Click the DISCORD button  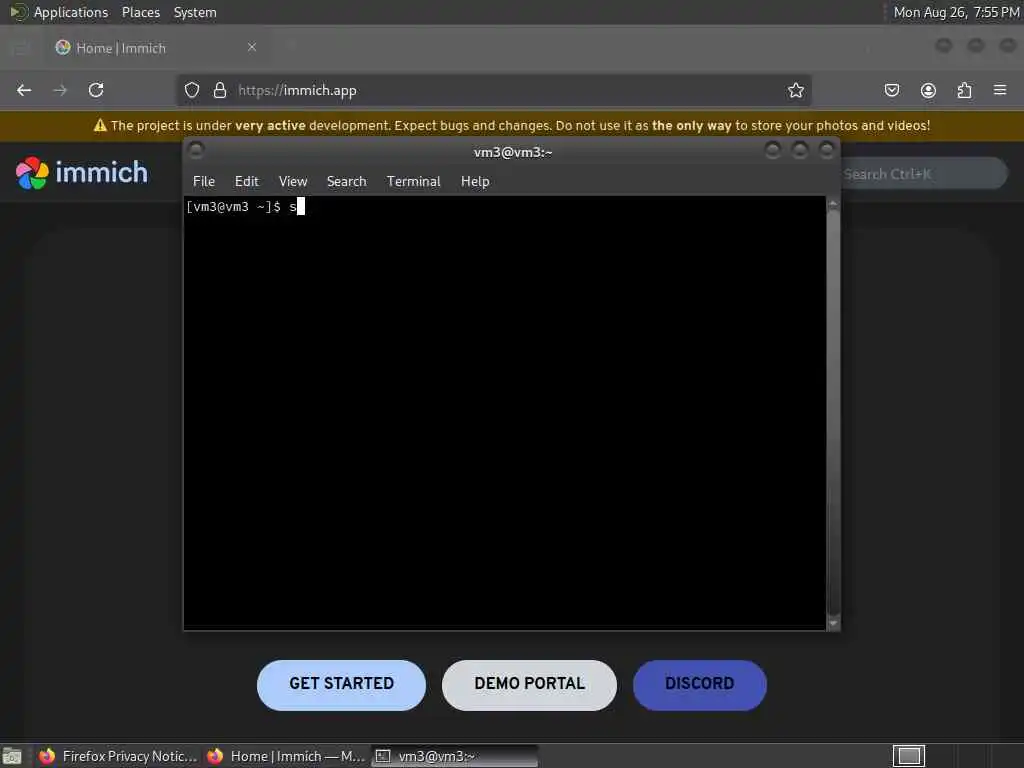click(x=699, y=684)
